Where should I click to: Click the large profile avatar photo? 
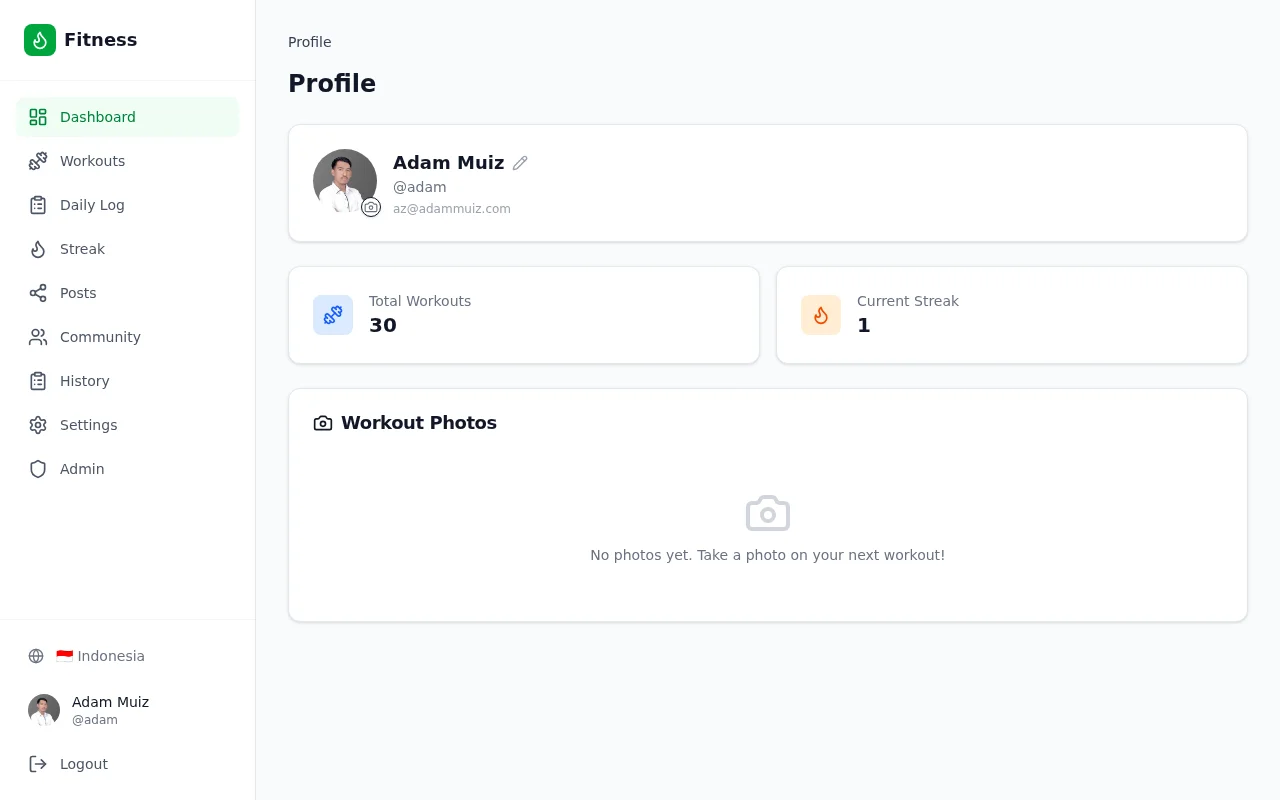point(345,181)
